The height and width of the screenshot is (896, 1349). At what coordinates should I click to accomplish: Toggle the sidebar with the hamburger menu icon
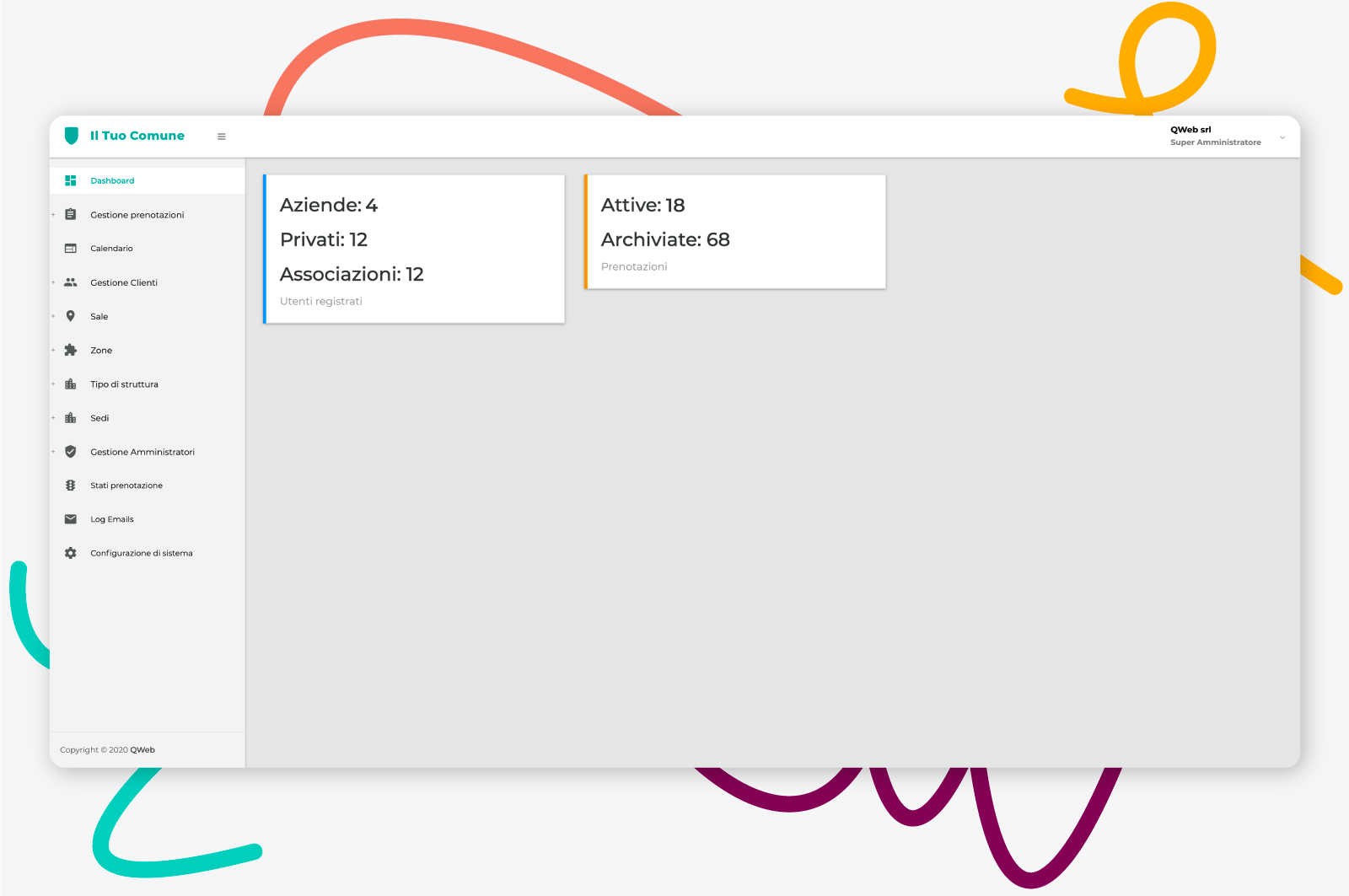[222, 137]
